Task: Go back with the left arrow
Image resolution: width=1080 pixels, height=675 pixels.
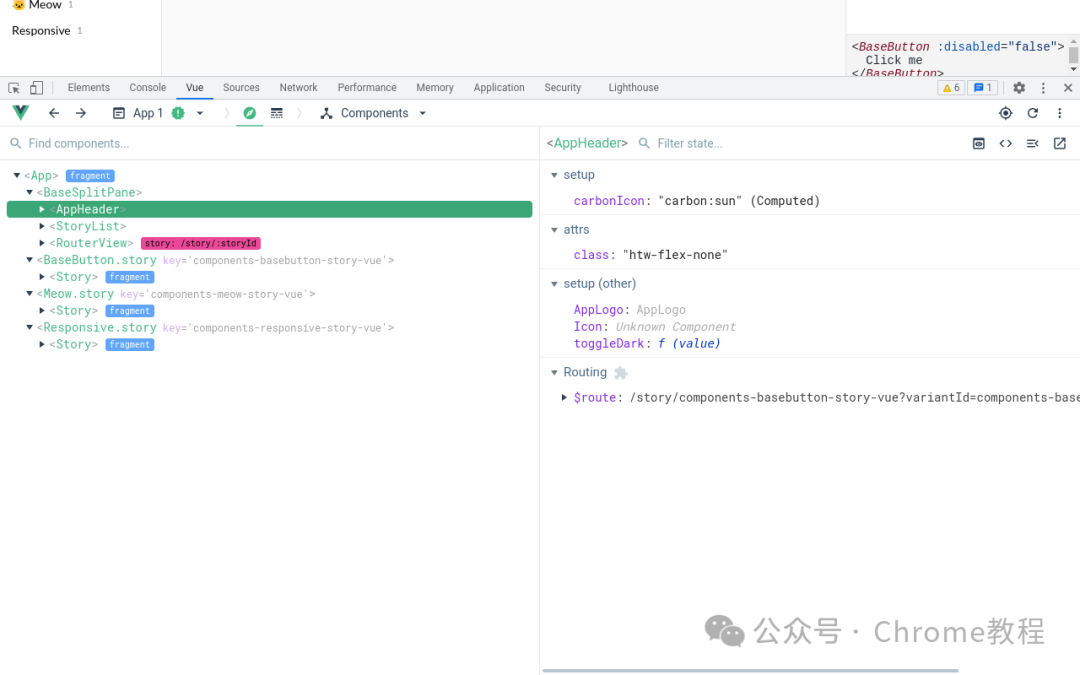Action: [x=54, y=113]
